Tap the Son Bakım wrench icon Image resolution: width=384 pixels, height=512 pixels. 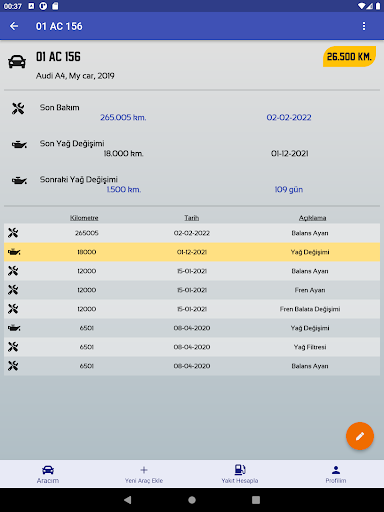point(18,108)
